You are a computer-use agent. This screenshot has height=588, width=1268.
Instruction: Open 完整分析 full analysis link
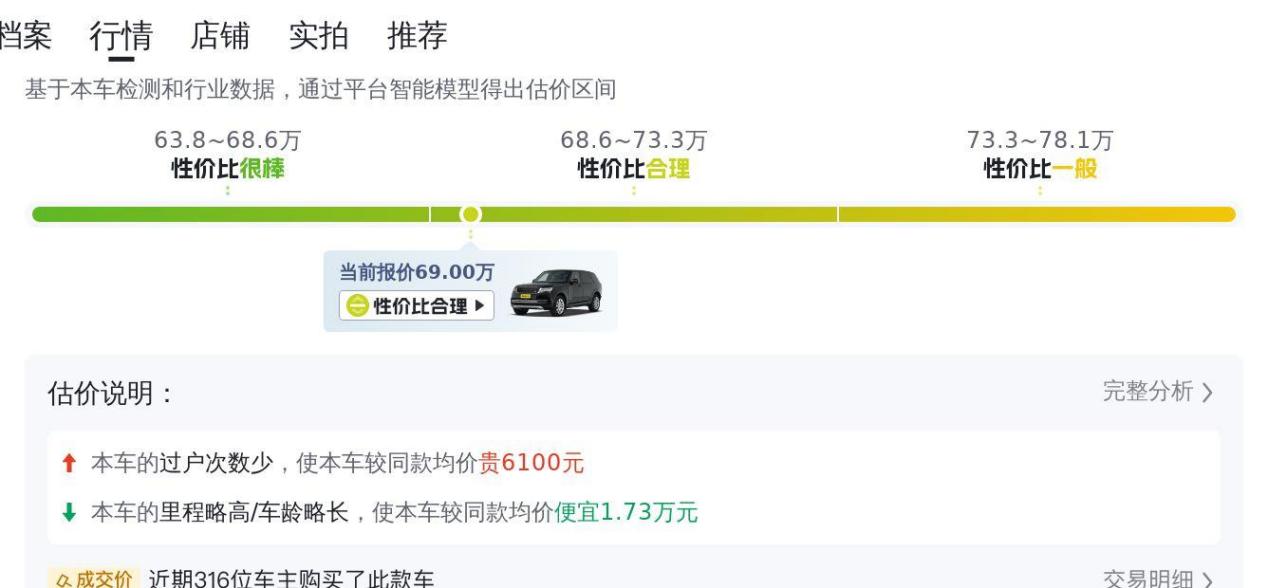click(1158, 392)
